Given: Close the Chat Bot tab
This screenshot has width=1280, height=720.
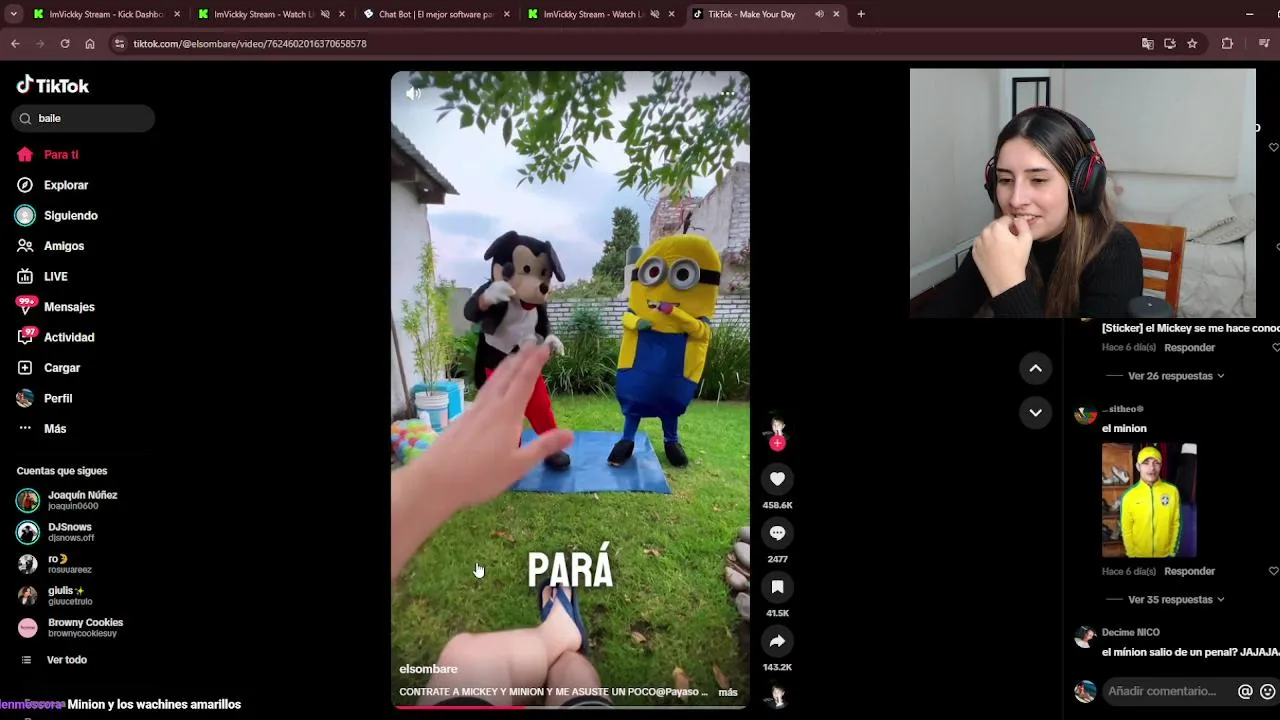Looking at the screenshot, I should coord(506,14).
